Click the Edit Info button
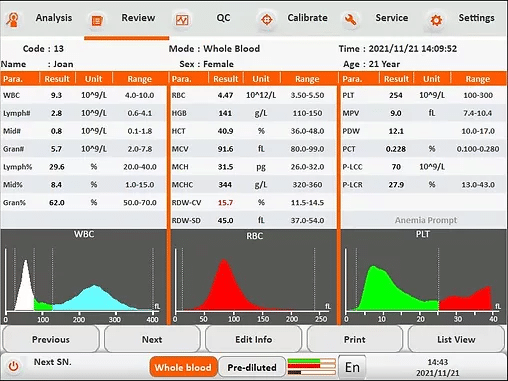Image resolution: width=508 pixels, height=381 pixels. pyautogui.click(x=254, y=339)
